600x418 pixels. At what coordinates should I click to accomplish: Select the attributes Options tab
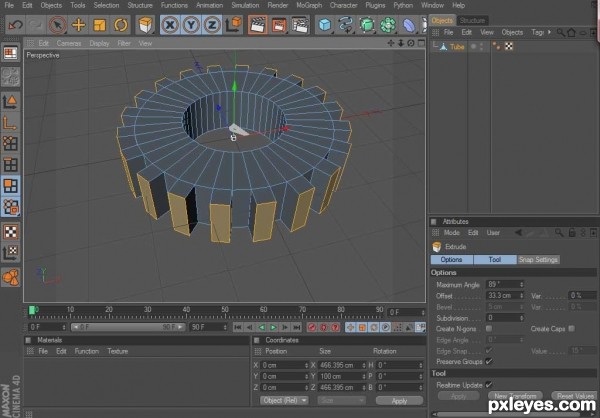[452, 260]
